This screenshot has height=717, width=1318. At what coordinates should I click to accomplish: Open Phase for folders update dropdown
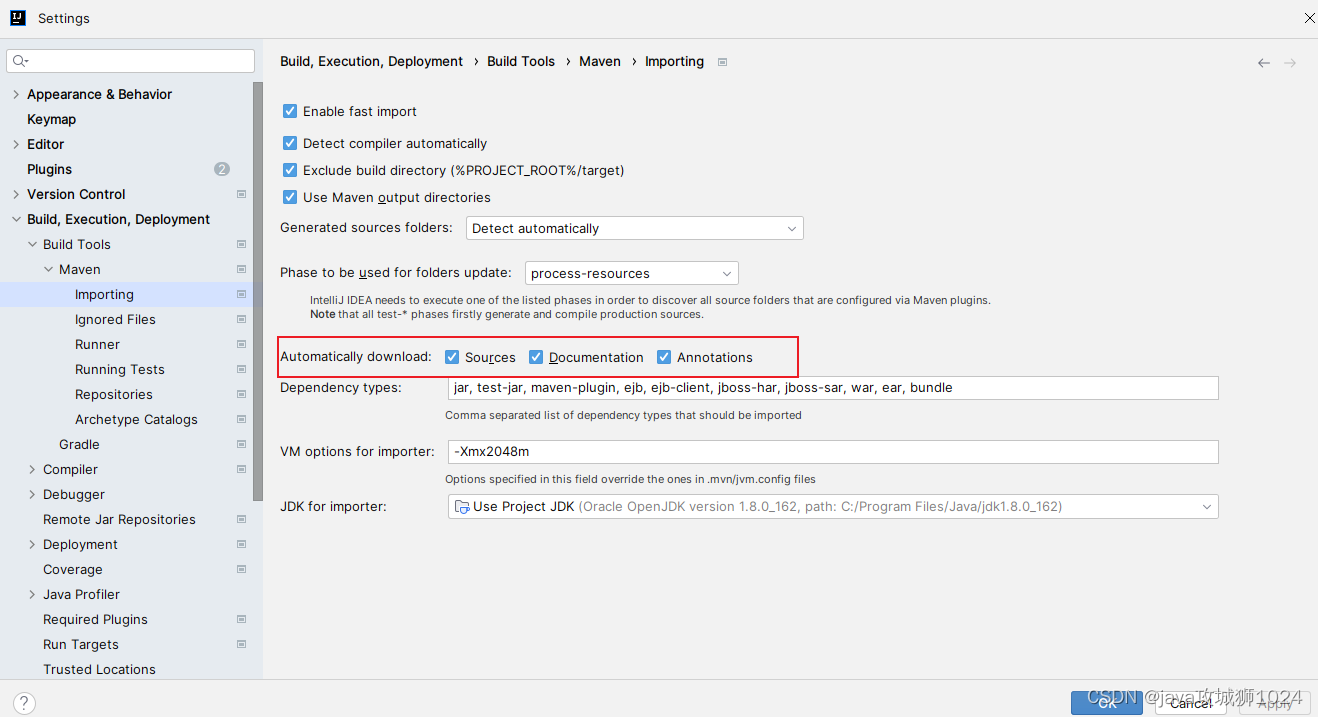[631, 273]
